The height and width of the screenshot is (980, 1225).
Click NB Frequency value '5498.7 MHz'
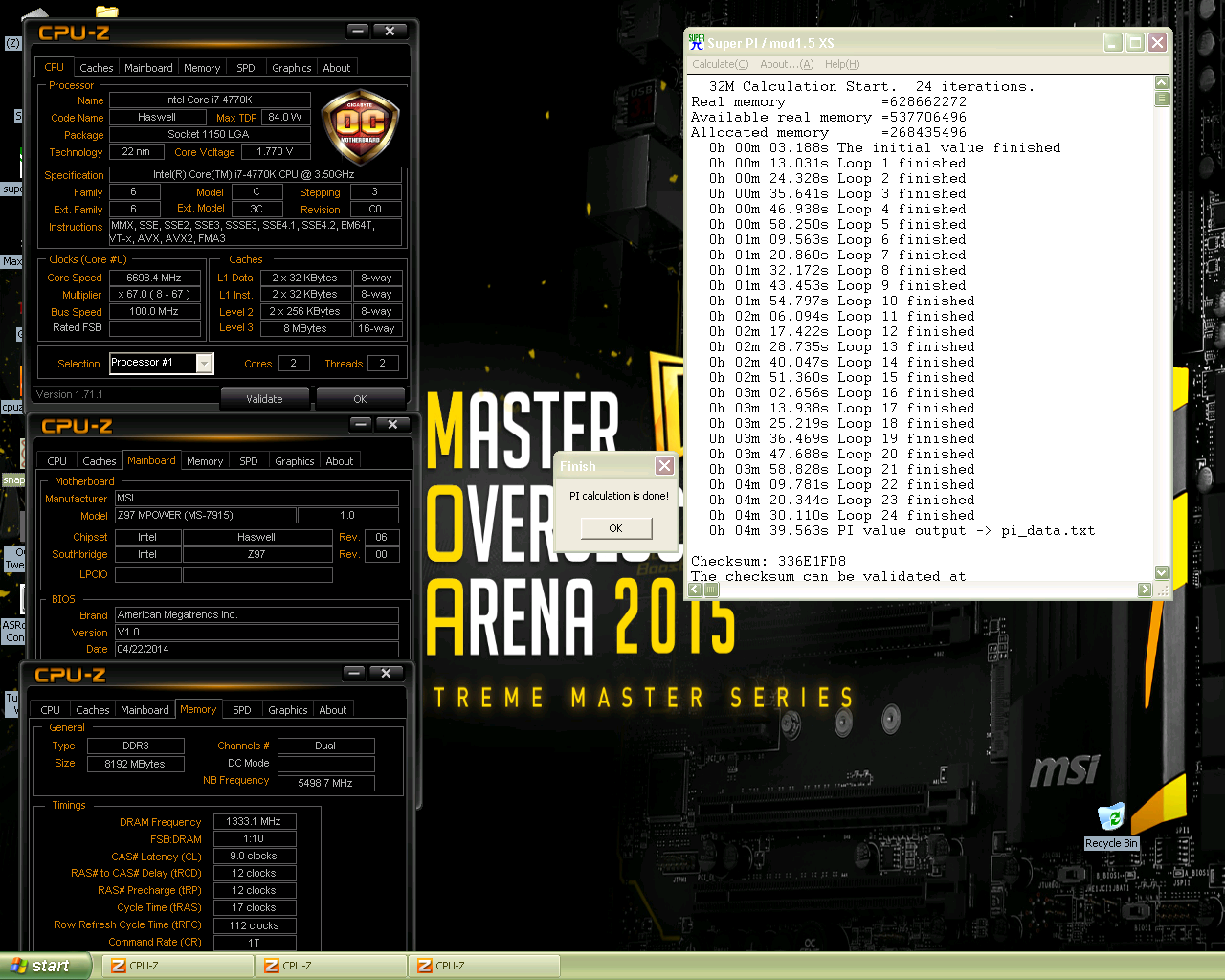coord(325,783)
